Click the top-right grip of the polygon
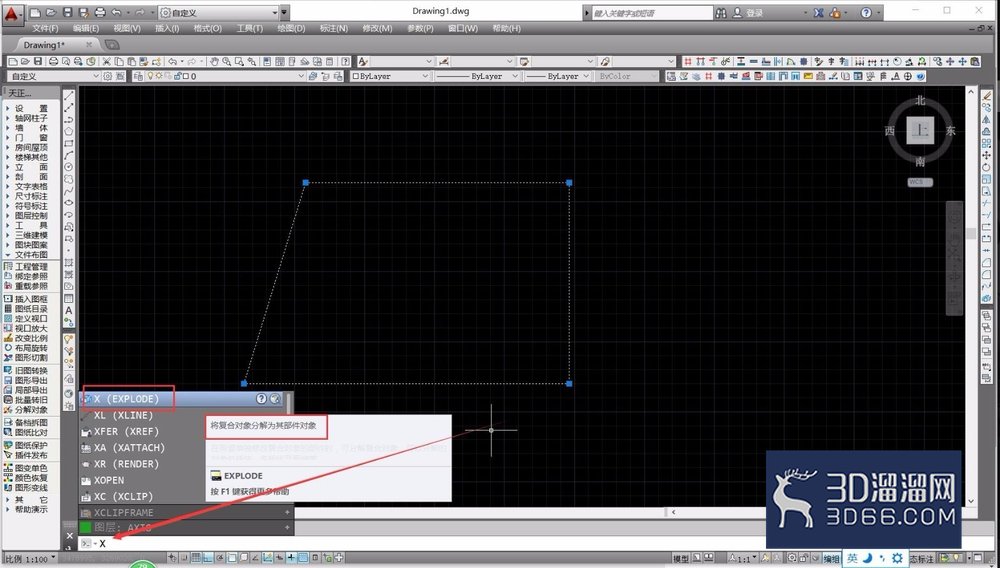The width and height of the screenshot is (1000, 568). tap(569, 183)
